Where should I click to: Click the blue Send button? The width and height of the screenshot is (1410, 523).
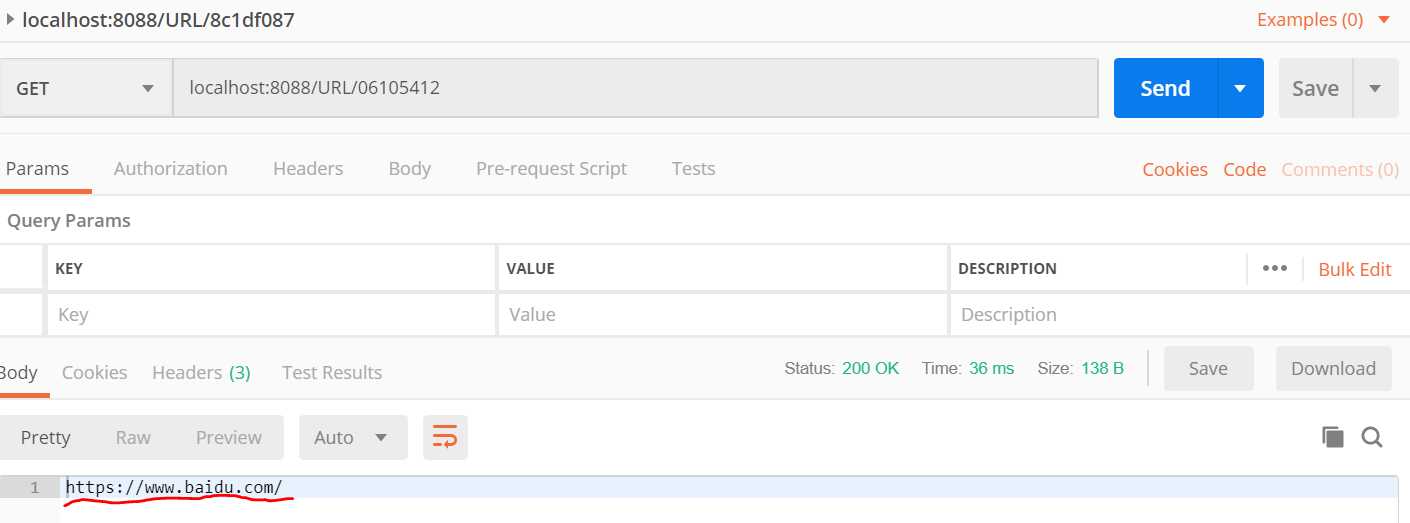(x=1165, y=88)
